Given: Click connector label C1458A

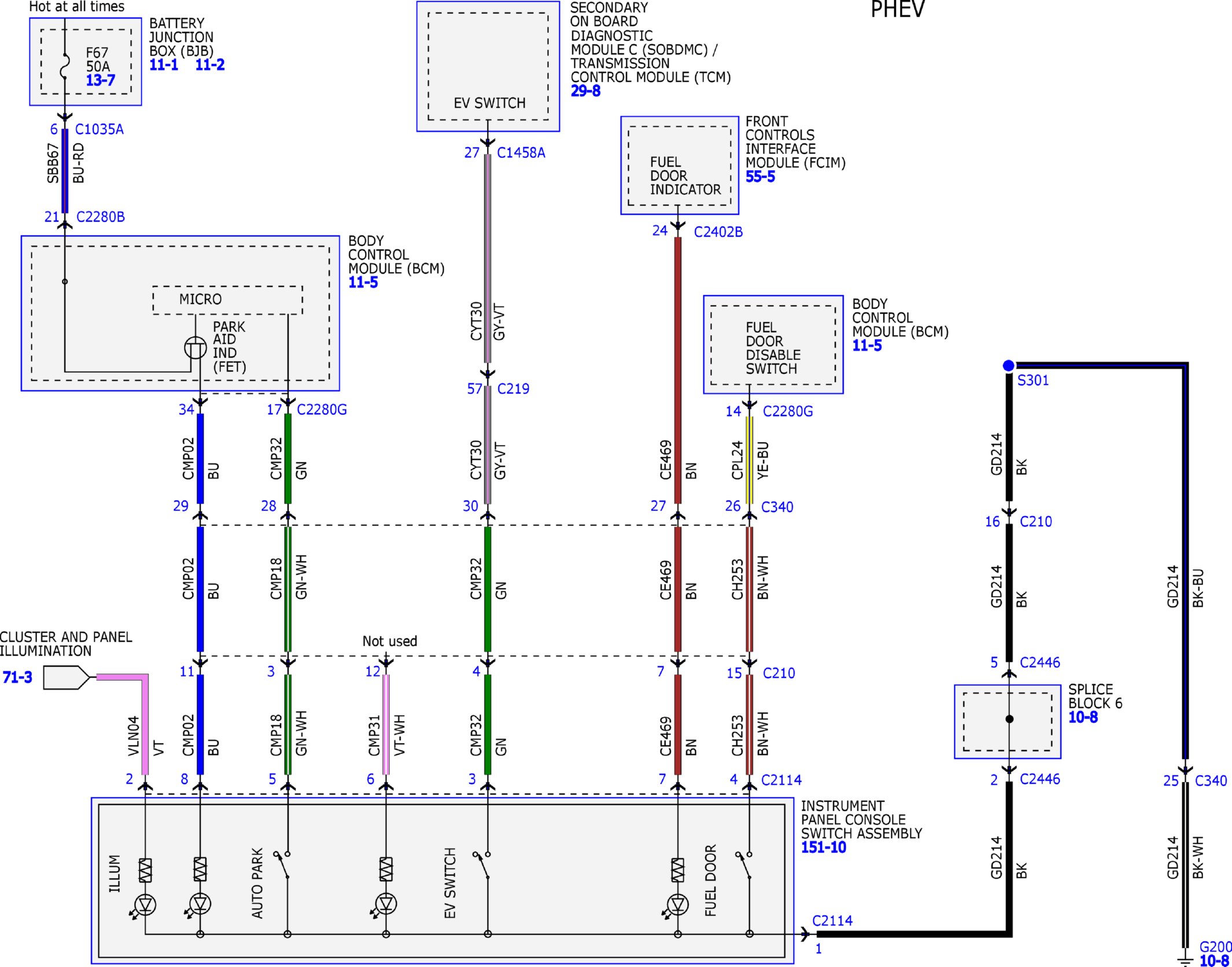Looking at the screenshot, I should (x=521, y=152).
